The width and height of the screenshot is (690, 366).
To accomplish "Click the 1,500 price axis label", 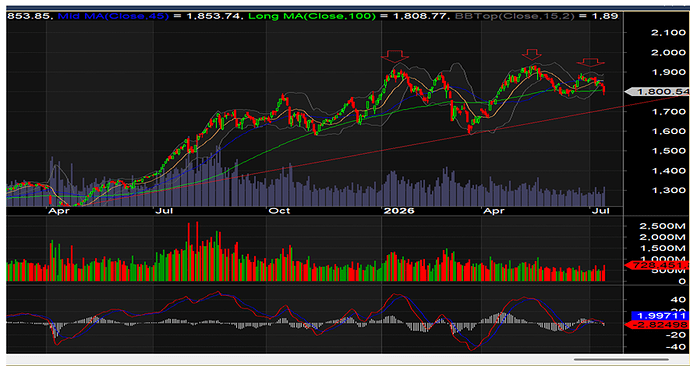I will click(x=668, y=151).
